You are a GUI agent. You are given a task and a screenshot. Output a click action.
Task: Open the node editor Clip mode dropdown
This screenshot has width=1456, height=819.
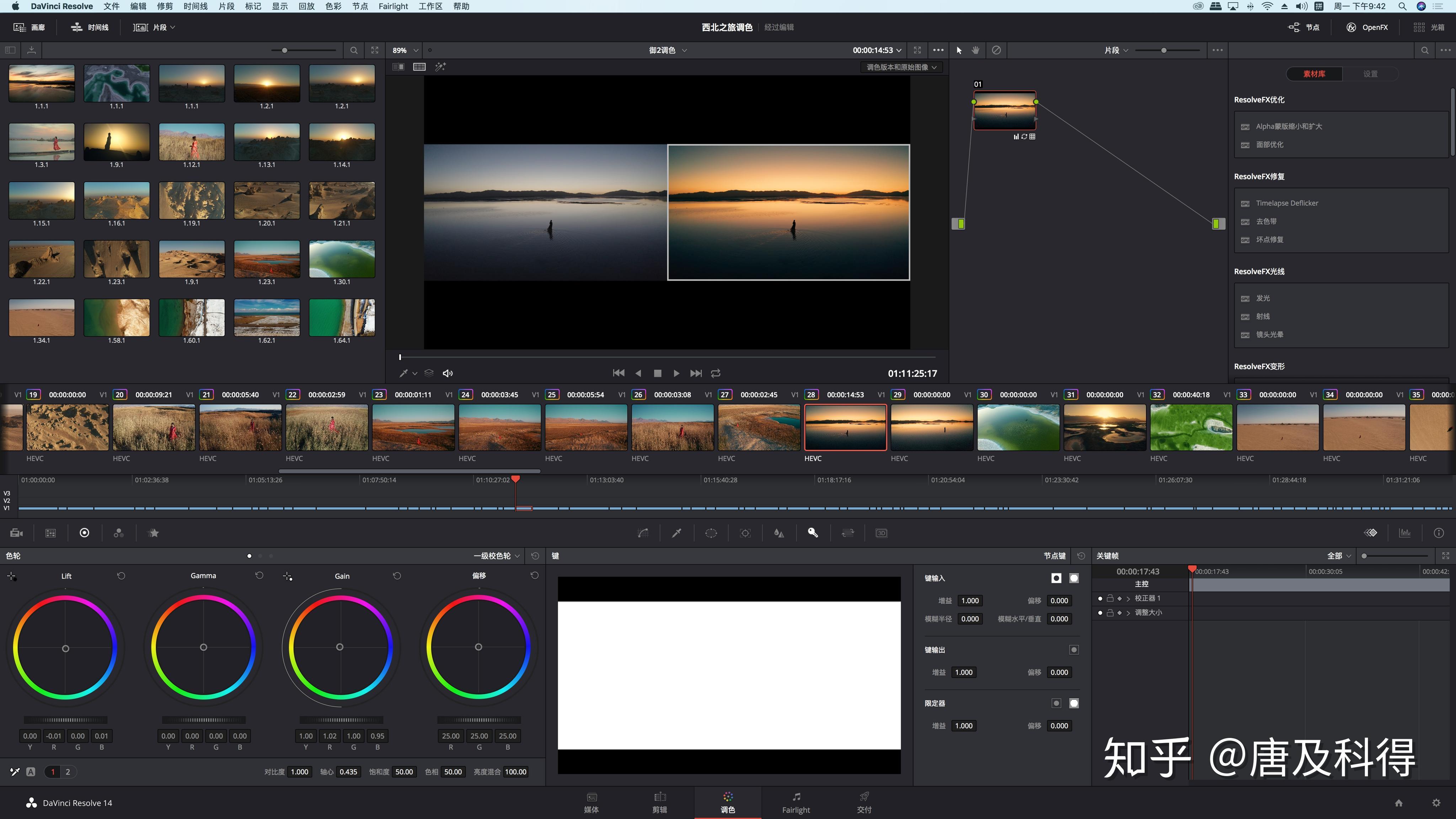click(x=1116, y=50)
